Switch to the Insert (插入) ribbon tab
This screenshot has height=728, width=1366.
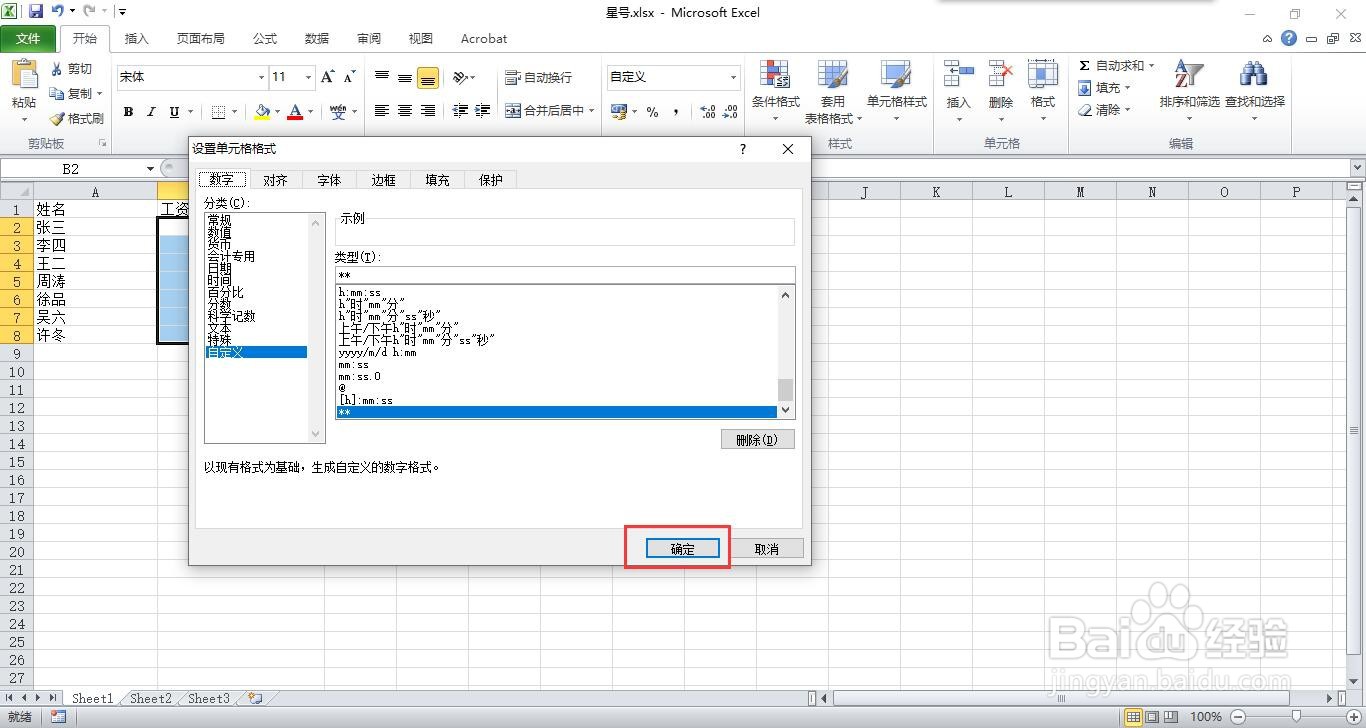[x=137, y=39]
